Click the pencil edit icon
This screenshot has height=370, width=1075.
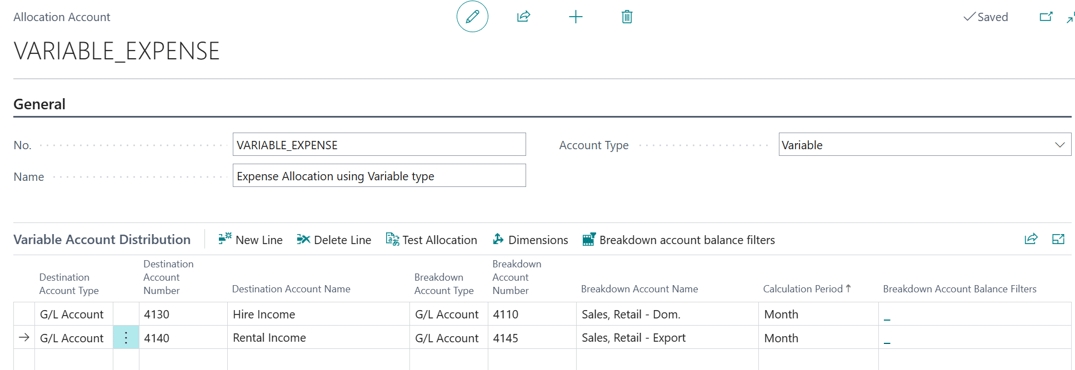(x=472, y=17)
